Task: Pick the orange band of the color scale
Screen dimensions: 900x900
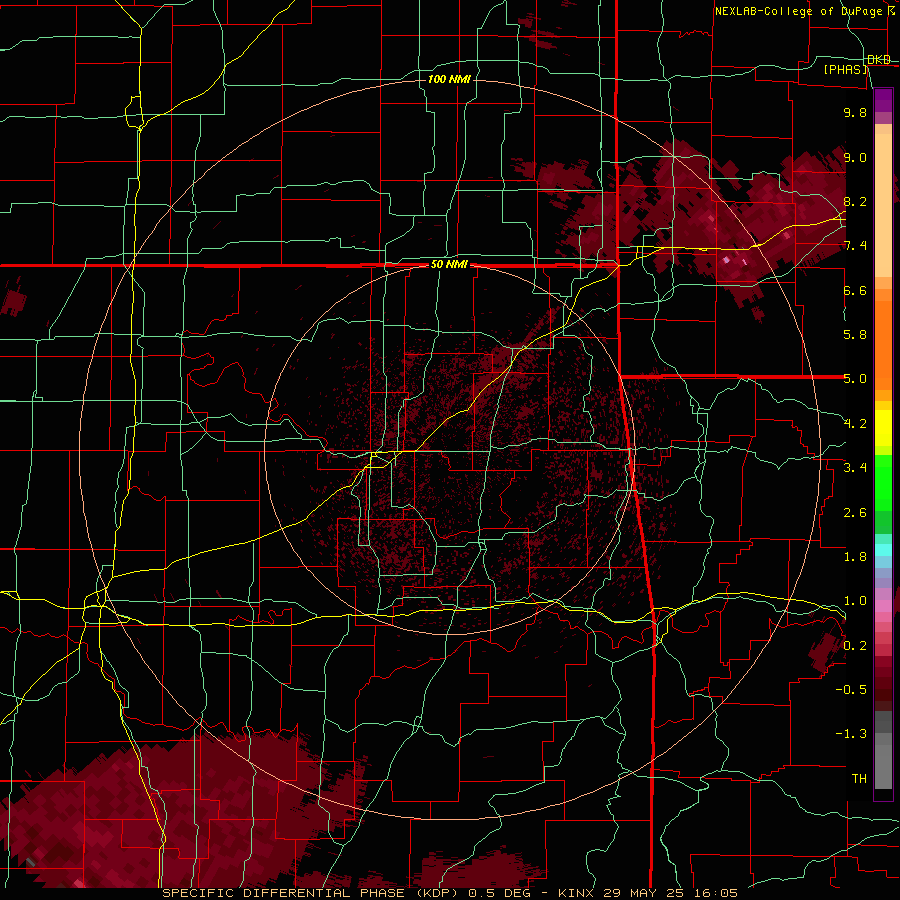Action: click(x=883, y=344)
